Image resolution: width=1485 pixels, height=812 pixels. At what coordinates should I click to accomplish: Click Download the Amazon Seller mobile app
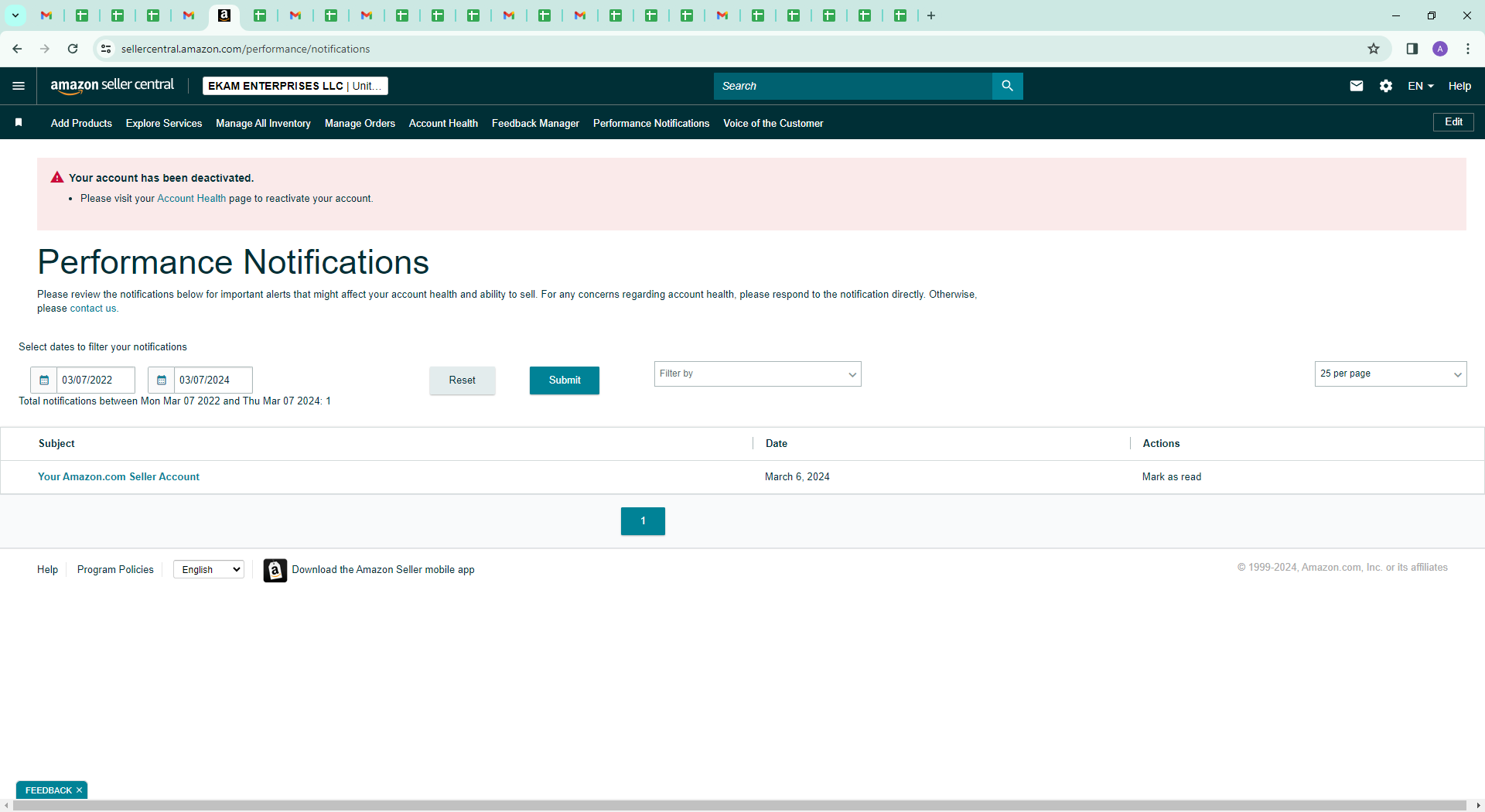point(383,570)
